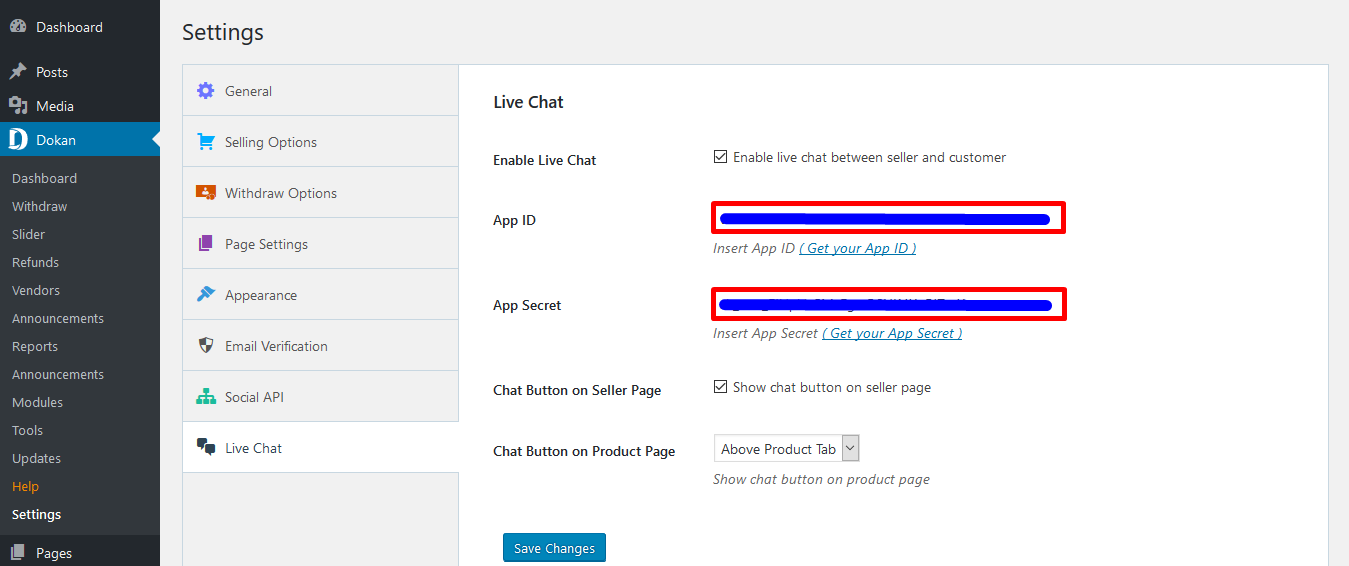Image resolution: width=1349 pixels, height=566 pixels.
Task: Open the Slider submenu item
Action: click(x=29, y=234)
